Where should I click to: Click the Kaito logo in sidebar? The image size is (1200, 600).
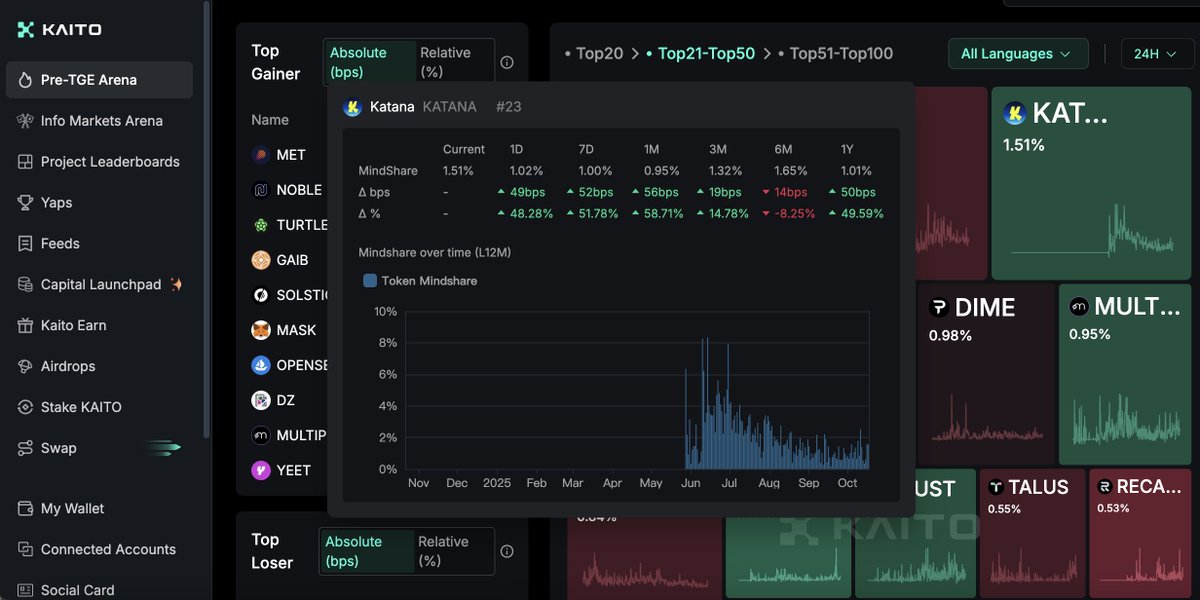[x=59, y=29]
